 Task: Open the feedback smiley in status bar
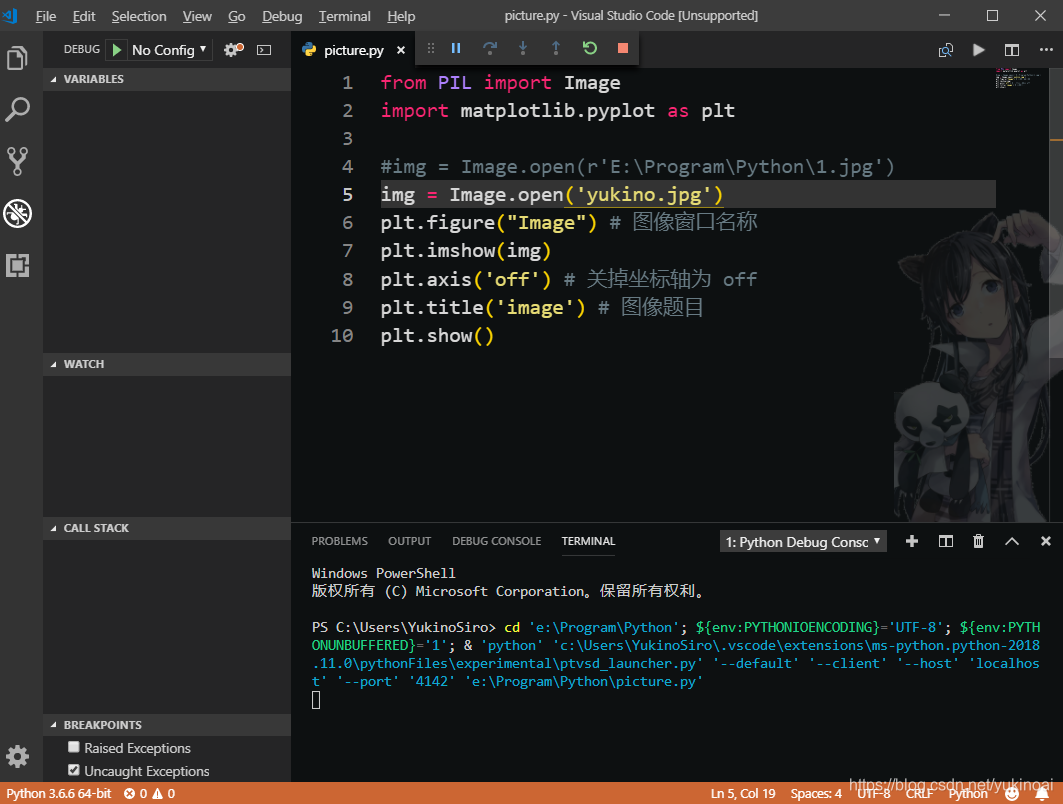1011,794
